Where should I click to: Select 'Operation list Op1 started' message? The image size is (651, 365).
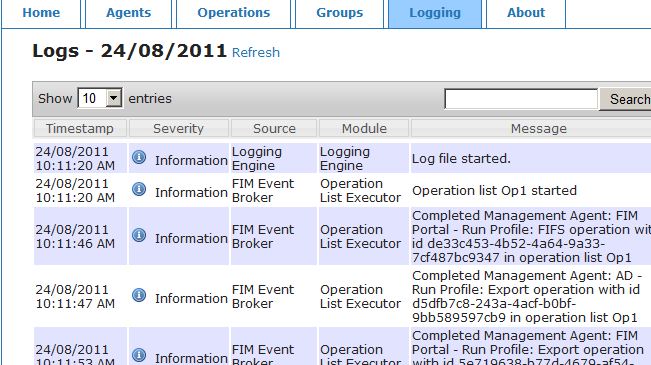[x=494, y=191]
